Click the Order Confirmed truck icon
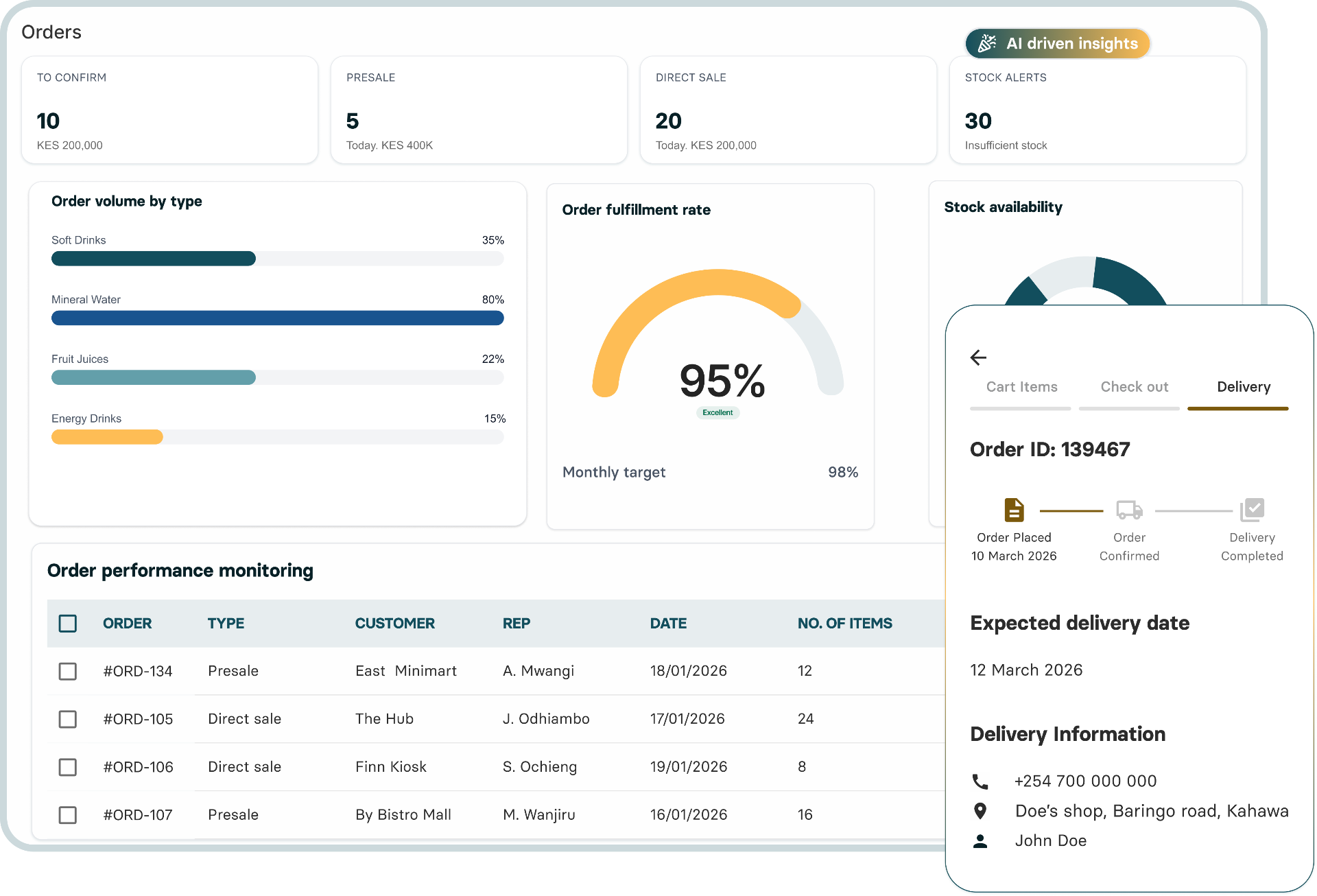1317x896 pixels. [x=1129, y=510]
